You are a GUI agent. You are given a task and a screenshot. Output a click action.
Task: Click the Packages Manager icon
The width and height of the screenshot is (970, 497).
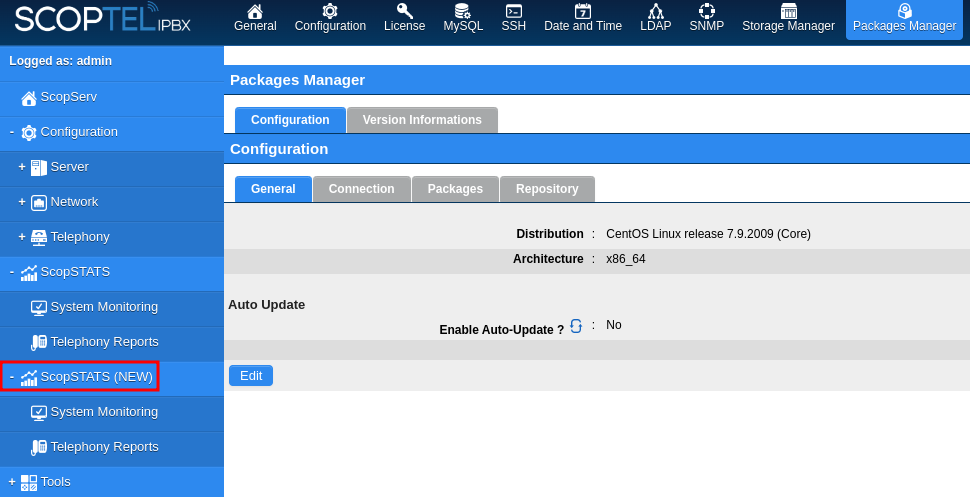click(x=904, y=11)
